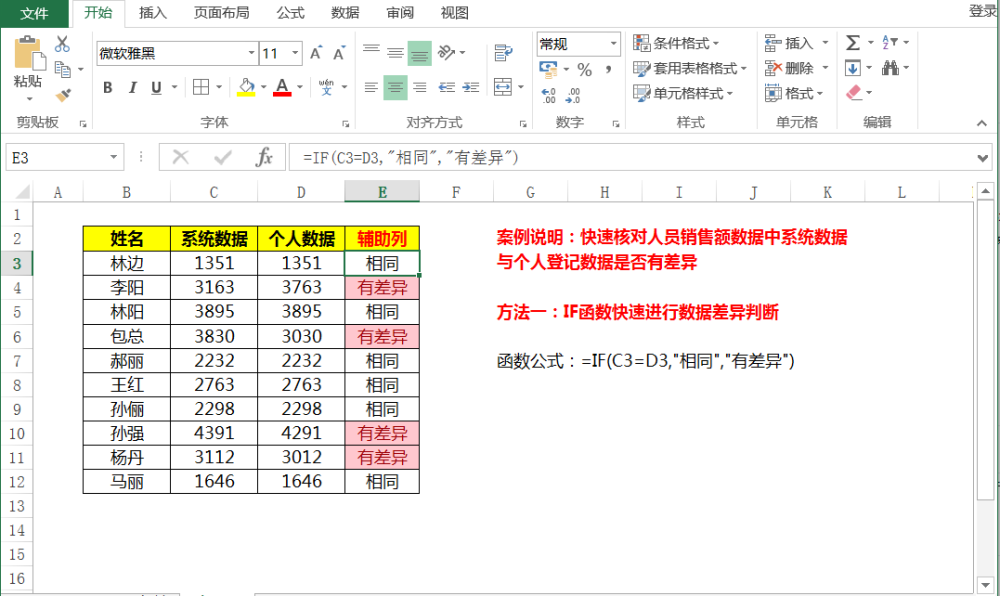Select cell containing 李阳
Viewport: 1000px width, 596px height.
[126, 287]
